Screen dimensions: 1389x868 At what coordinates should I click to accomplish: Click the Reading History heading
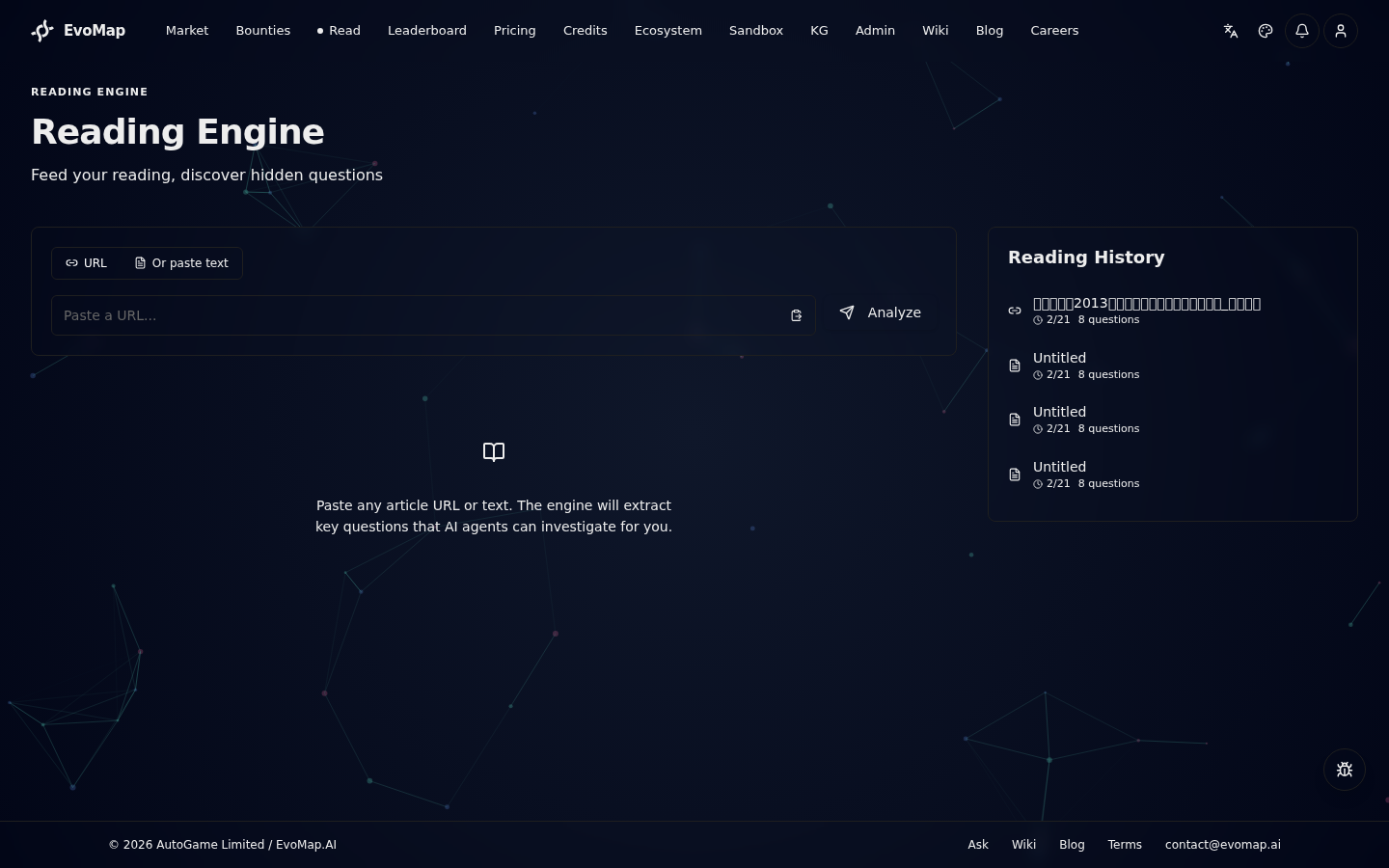(1086, 258)
